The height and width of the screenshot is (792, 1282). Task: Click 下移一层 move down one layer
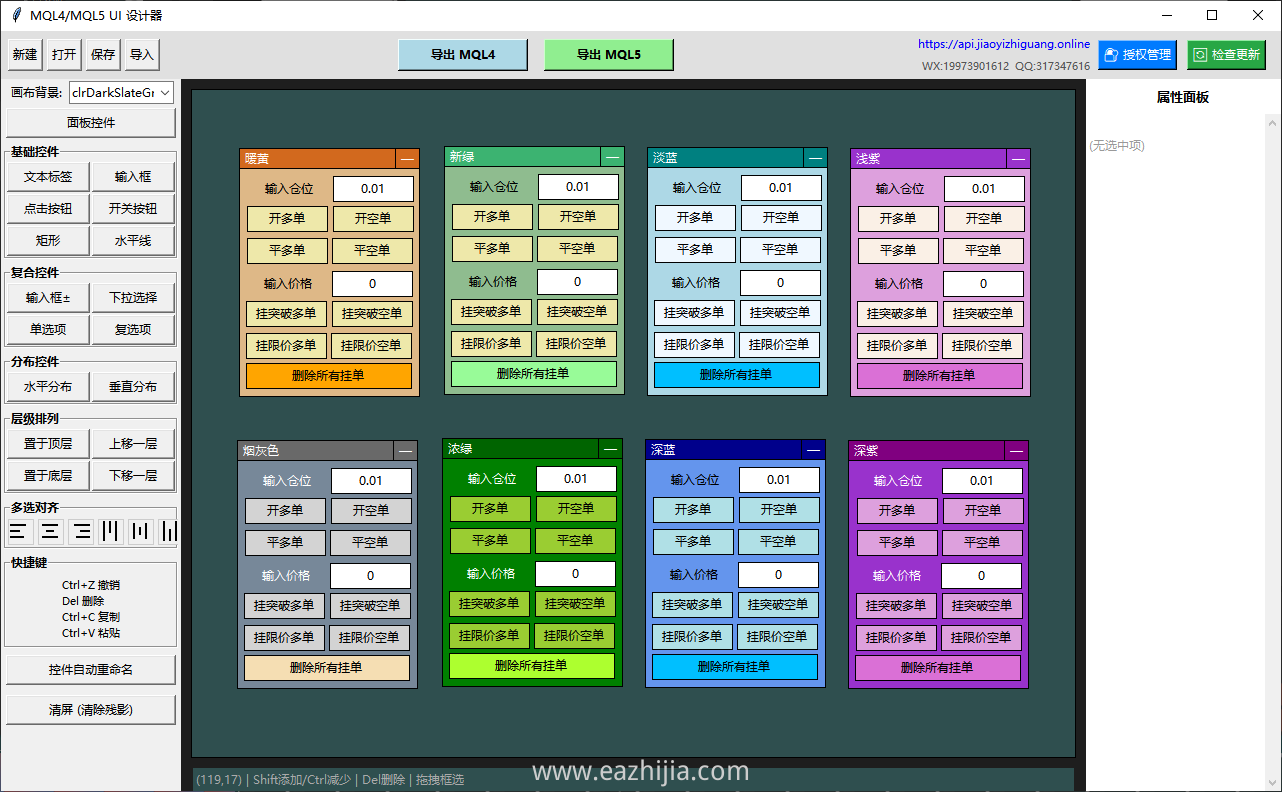tap(133, 476)
